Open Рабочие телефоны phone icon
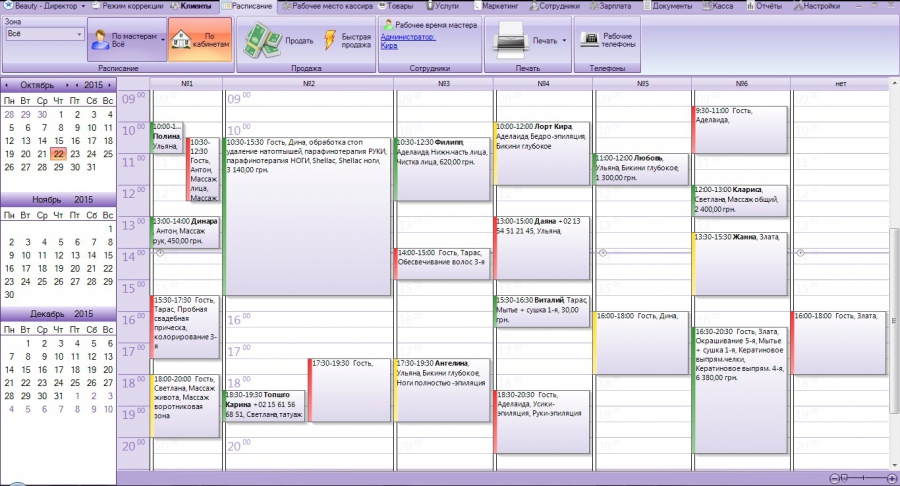Viewport: 900px width, 486px height. [x=589, y=40]
